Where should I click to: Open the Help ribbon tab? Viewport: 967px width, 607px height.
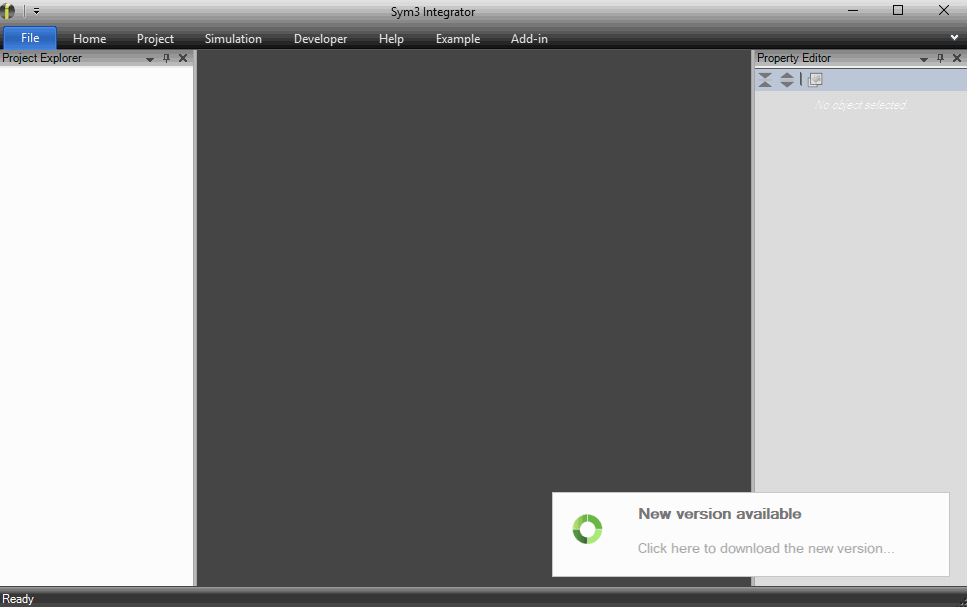pos(391,39)
